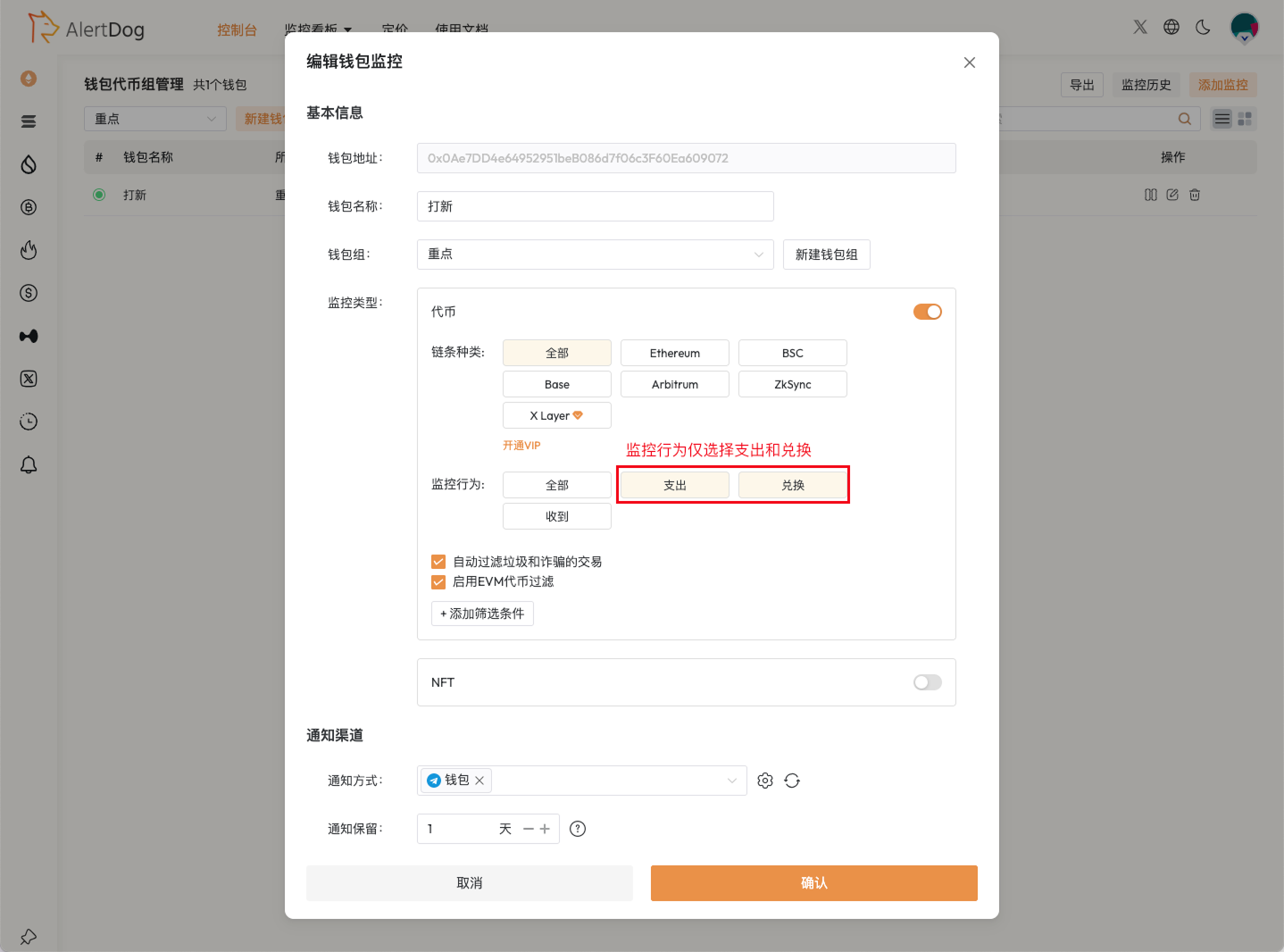The height and width of the screenshot is (952, 1284).
Task: Click inside the 钱包名称 input field
Action: 595,206
